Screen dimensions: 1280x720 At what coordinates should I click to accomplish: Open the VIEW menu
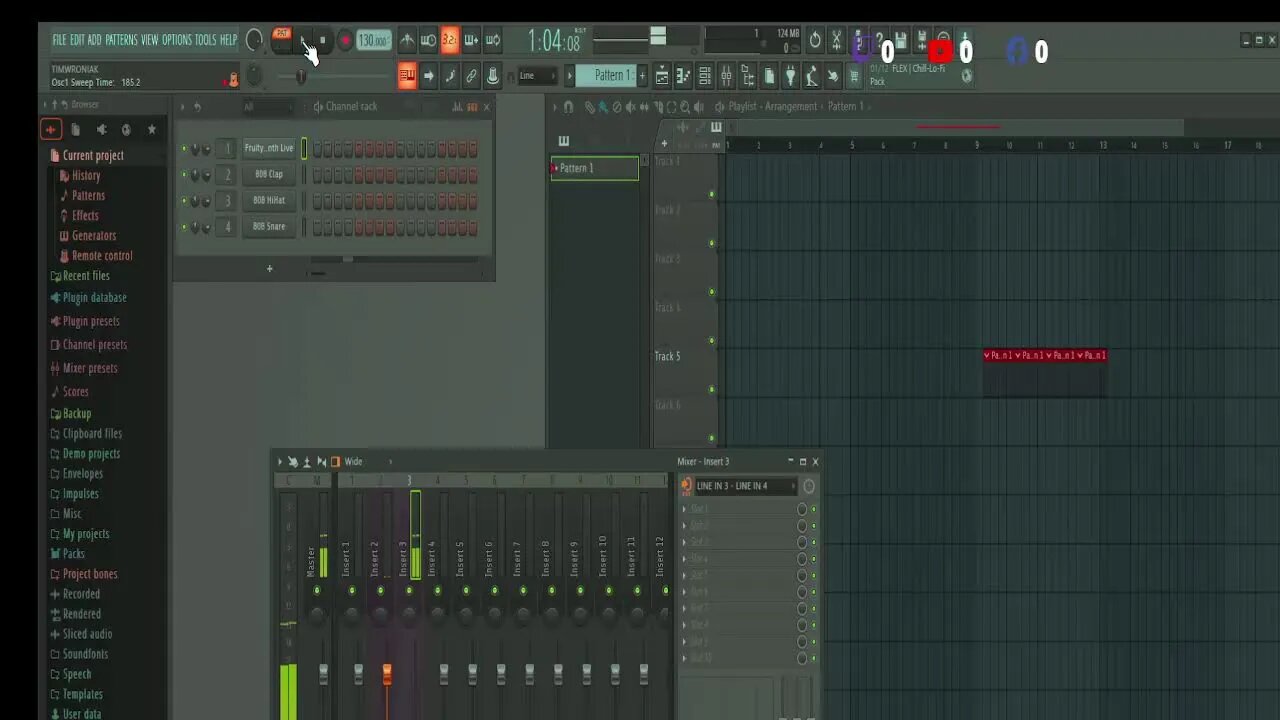point(149,40)
